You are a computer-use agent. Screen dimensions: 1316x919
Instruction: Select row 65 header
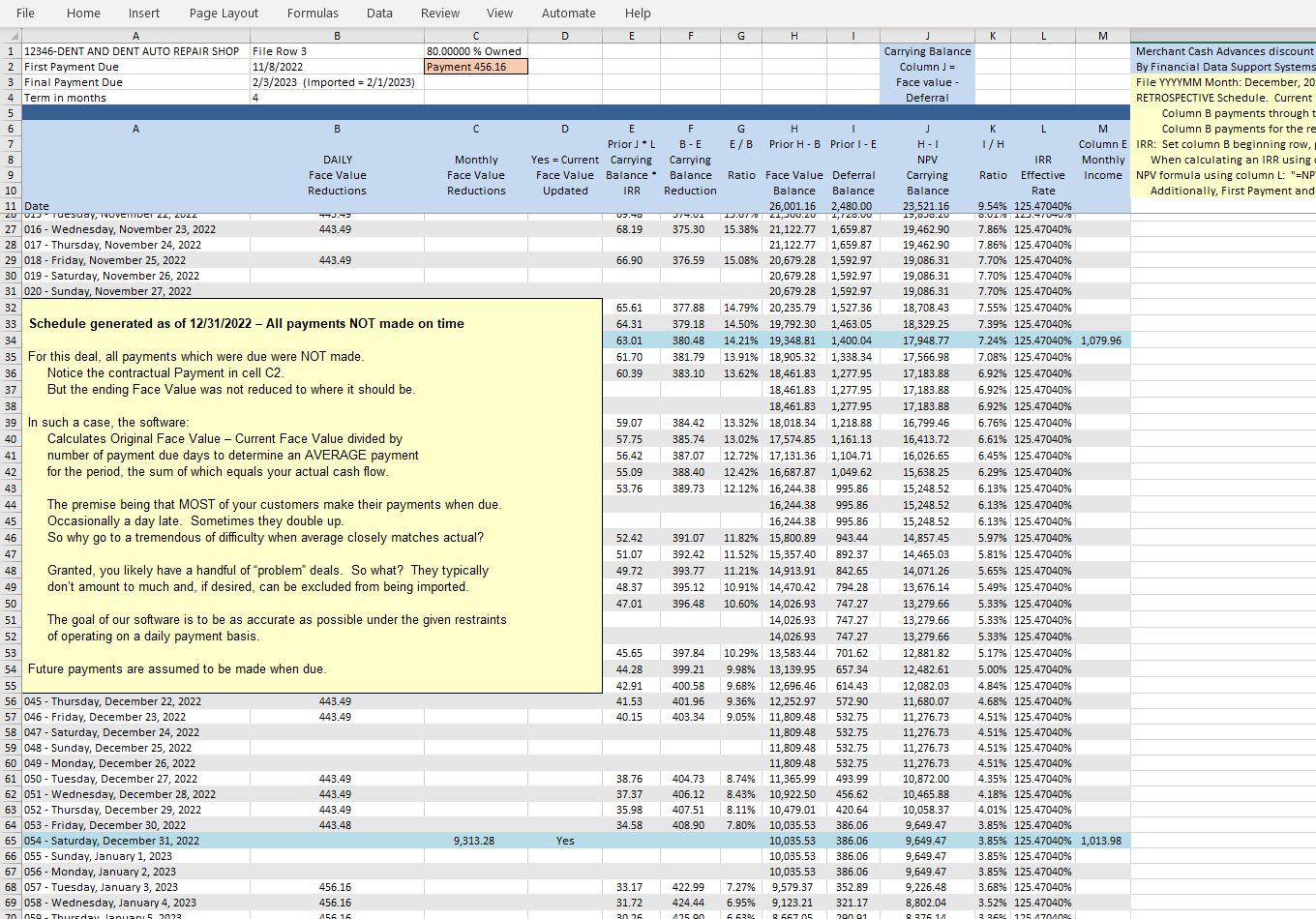11,841
